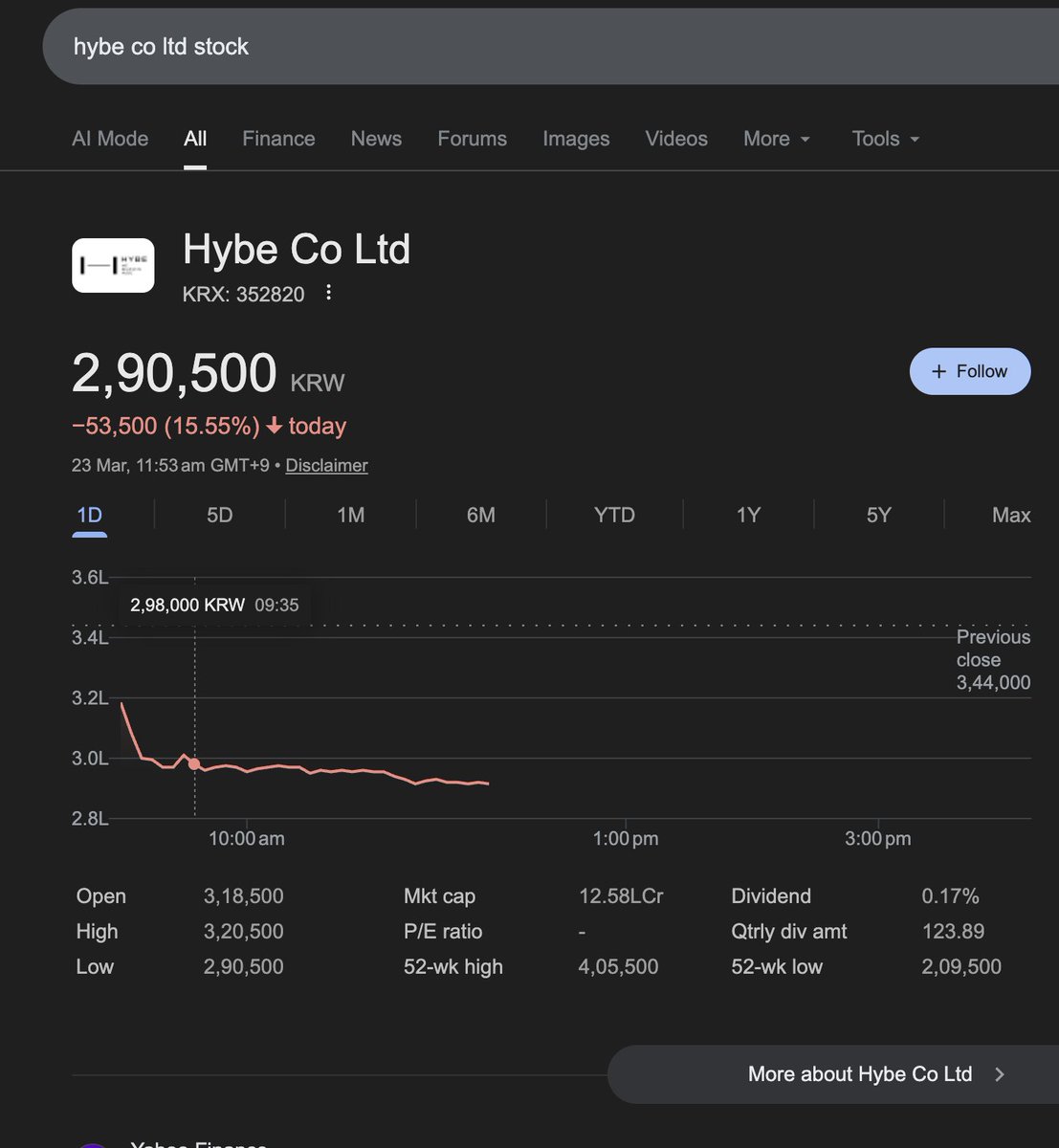Expand the More dropdown
The height and width of the screenshot is (1148, 1059).
tap(777, 139)
